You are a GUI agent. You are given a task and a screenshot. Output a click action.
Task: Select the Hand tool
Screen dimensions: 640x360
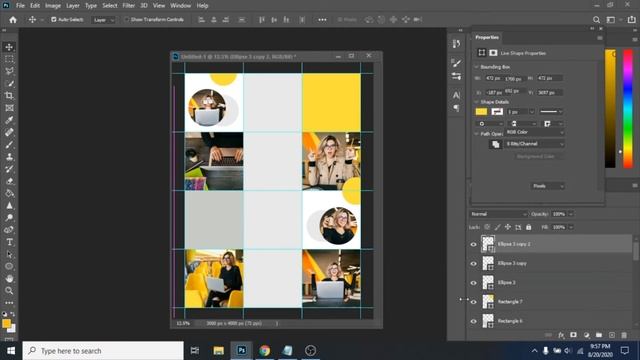coord(9,279)
